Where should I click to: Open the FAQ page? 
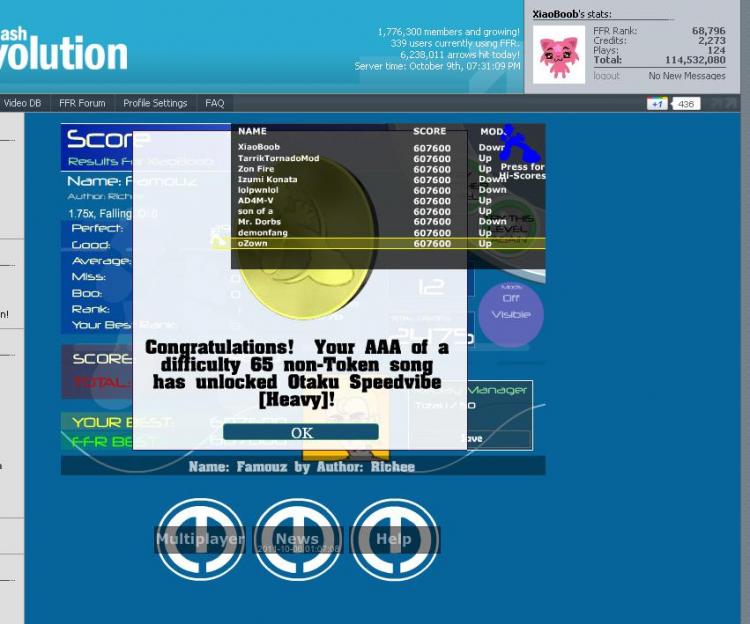point(215,103)
